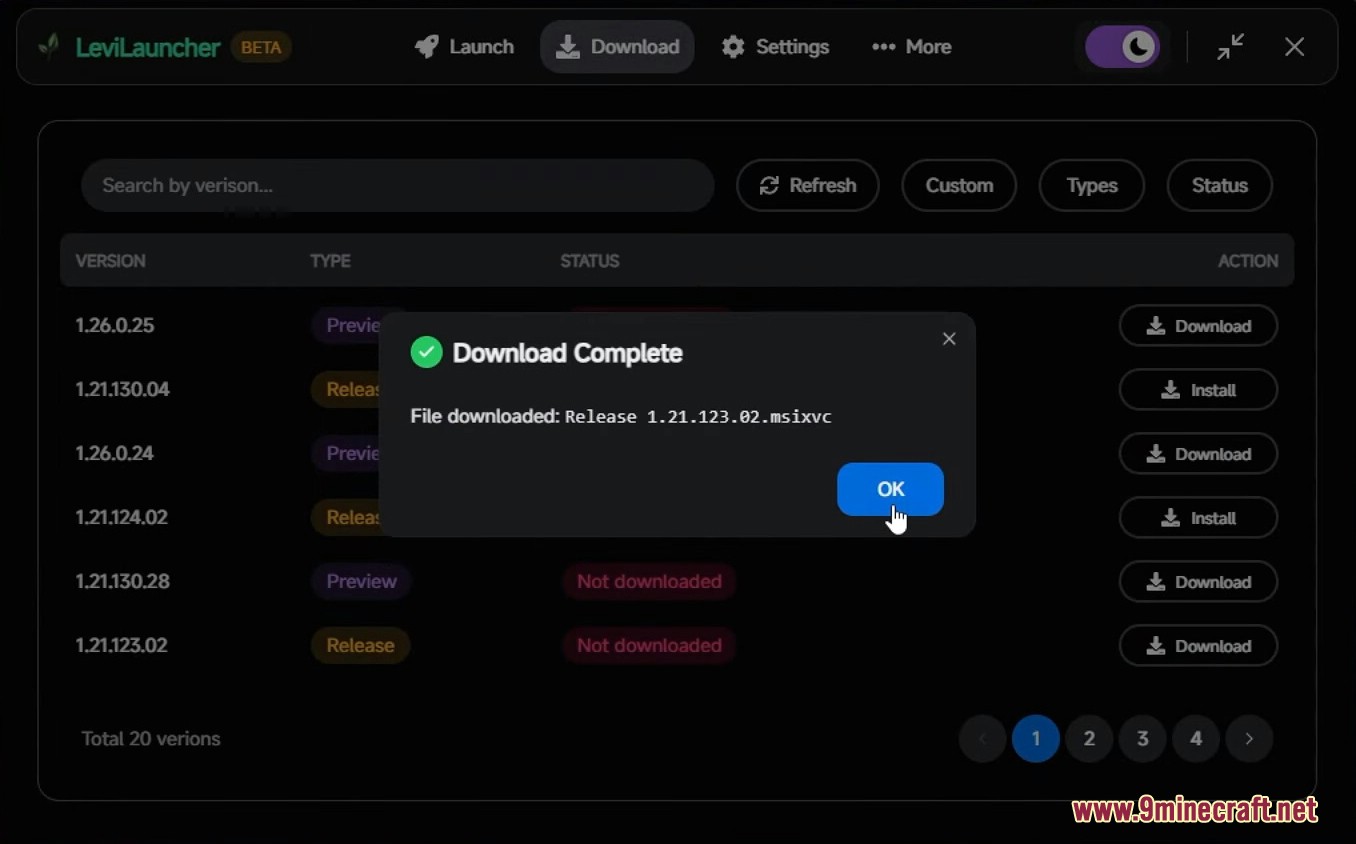Click the next page chevron arrow
1356x844 pixels.
coord(1249,739)
